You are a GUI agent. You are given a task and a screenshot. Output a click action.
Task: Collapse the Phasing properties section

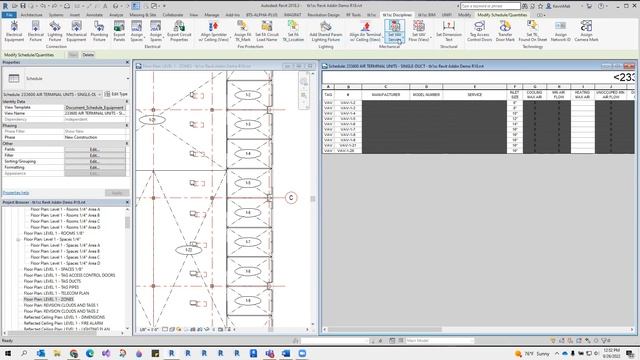(x=127, y=126)
